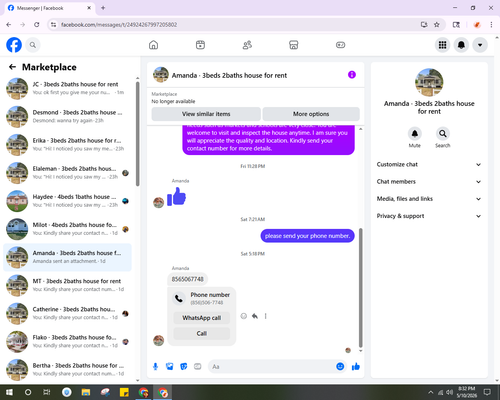Go back using the Marketplace back arrow
Viewport: 500px width, 400px height.
[12, 67]
